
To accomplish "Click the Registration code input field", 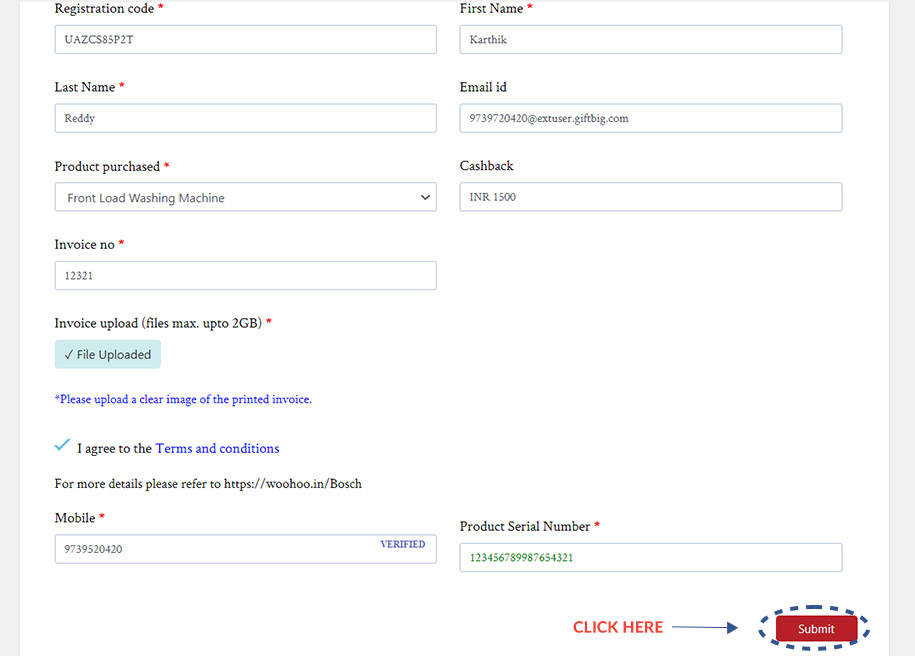I will (246, 39).
